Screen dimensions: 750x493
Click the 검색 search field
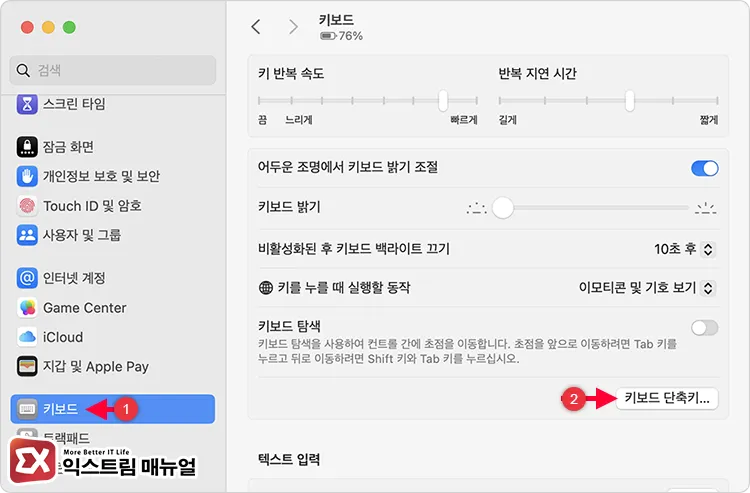pos(113,70)
